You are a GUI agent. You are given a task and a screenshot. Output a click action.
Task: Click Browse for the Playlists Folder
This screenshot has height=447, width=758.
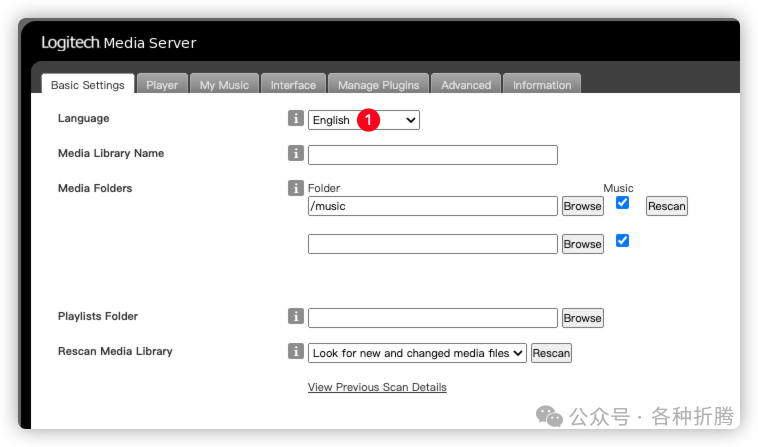click(x=583, y=318)
